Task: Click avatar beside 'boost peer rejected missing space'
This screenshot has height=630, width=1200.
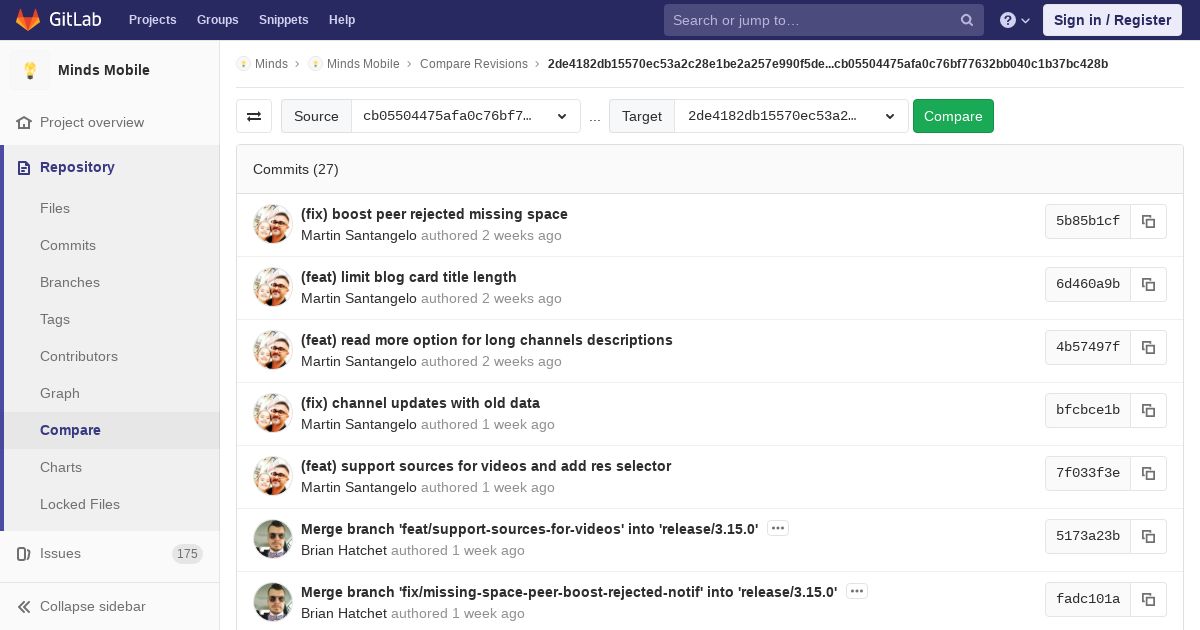Action: (272, 224)
